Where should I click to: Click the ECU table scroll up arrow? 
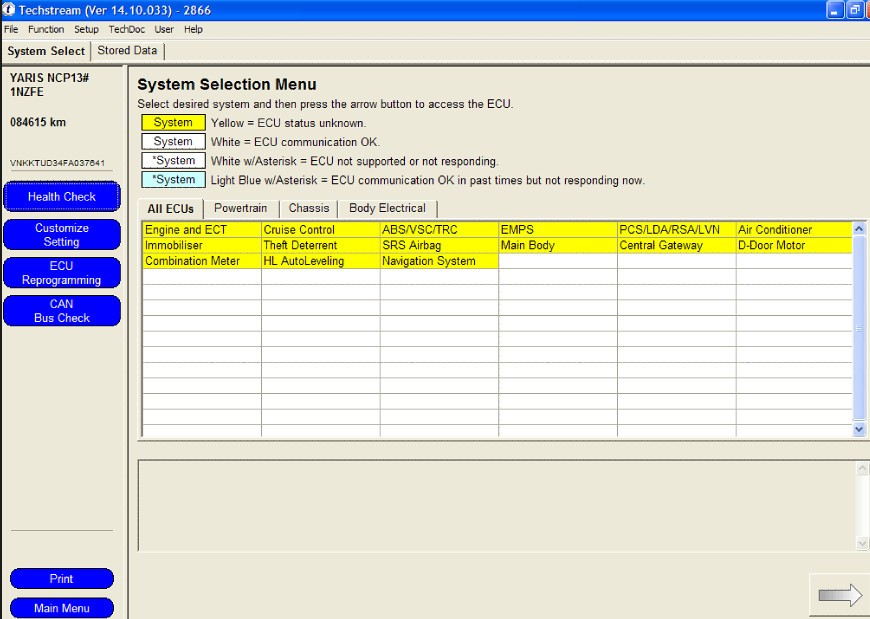click(859, 229)
